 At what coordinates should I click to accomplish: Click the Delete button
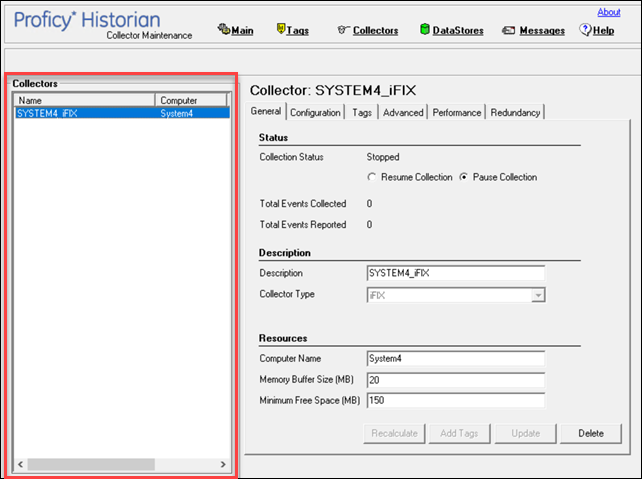click(591, 434)
